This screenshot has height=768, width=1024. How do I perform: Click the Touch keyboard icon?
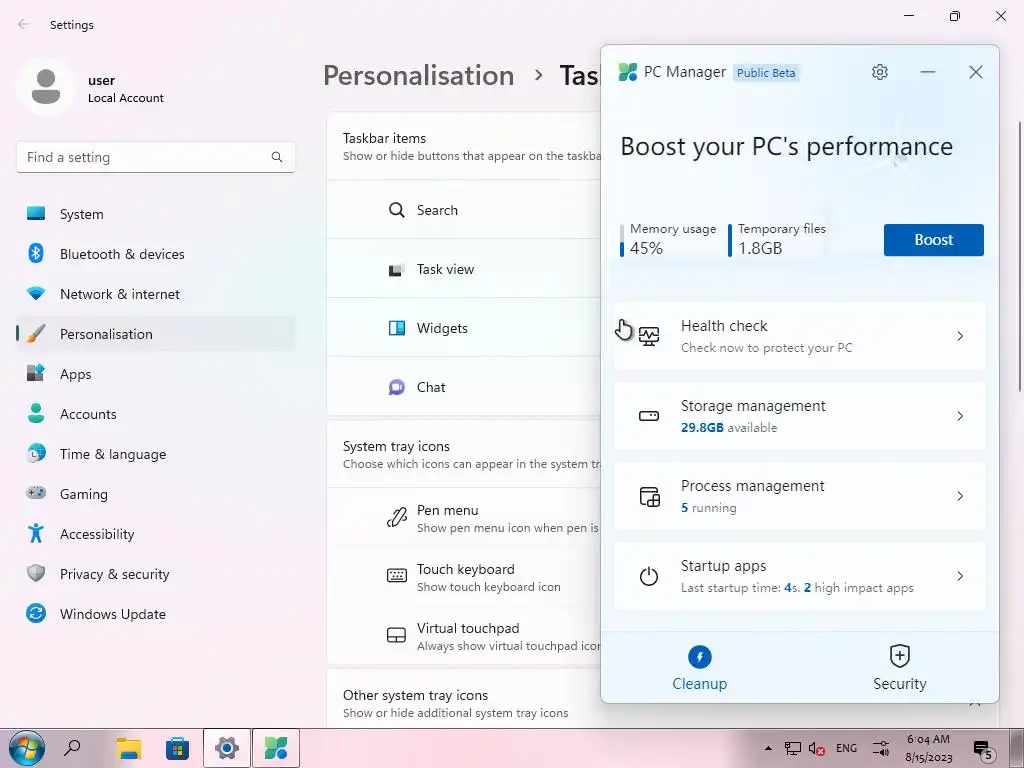(x=396, y=575)
